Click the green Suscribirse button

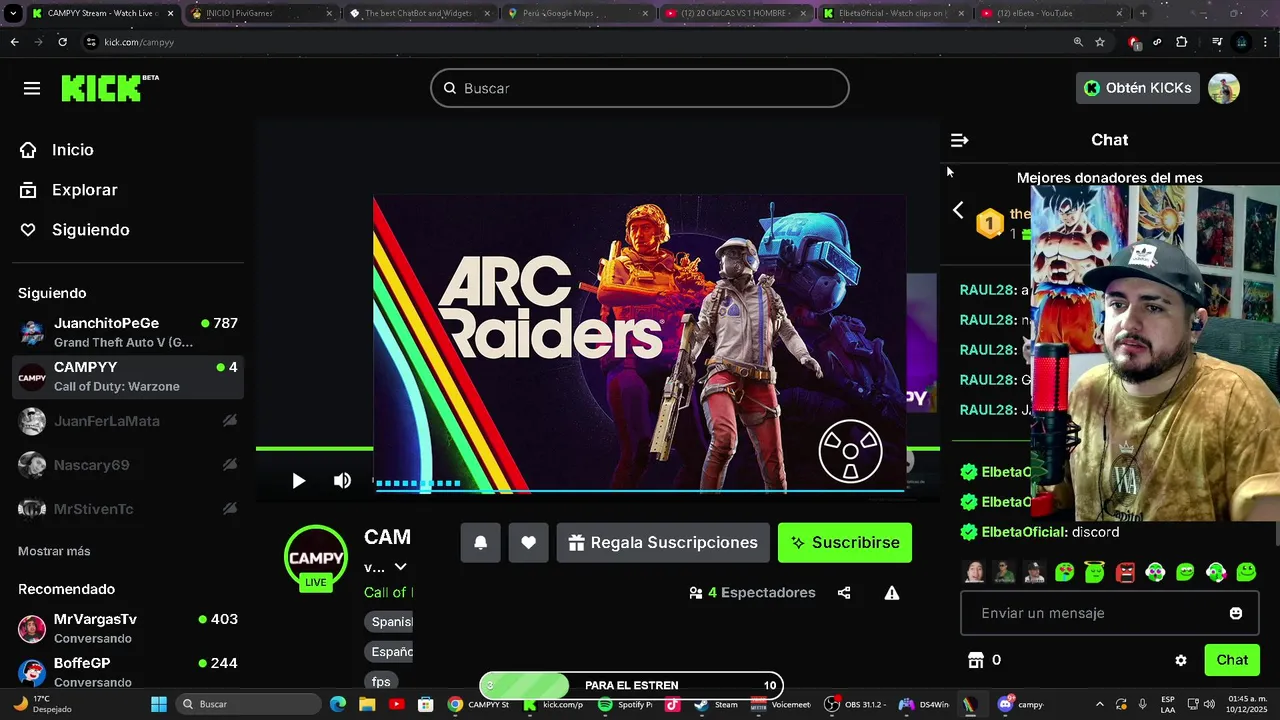tap(845, 543)
